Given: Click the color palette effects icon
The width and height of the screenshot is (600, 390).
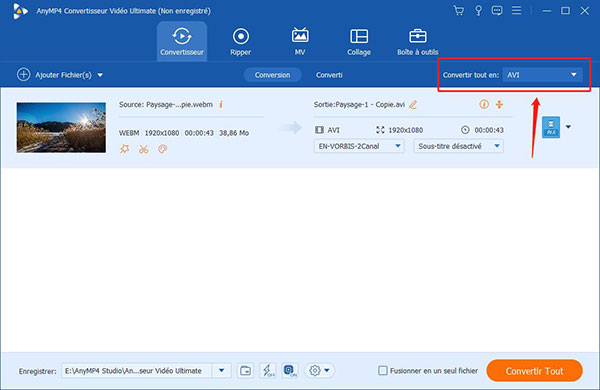Looking at the screenshot, I should click(163, 149).
